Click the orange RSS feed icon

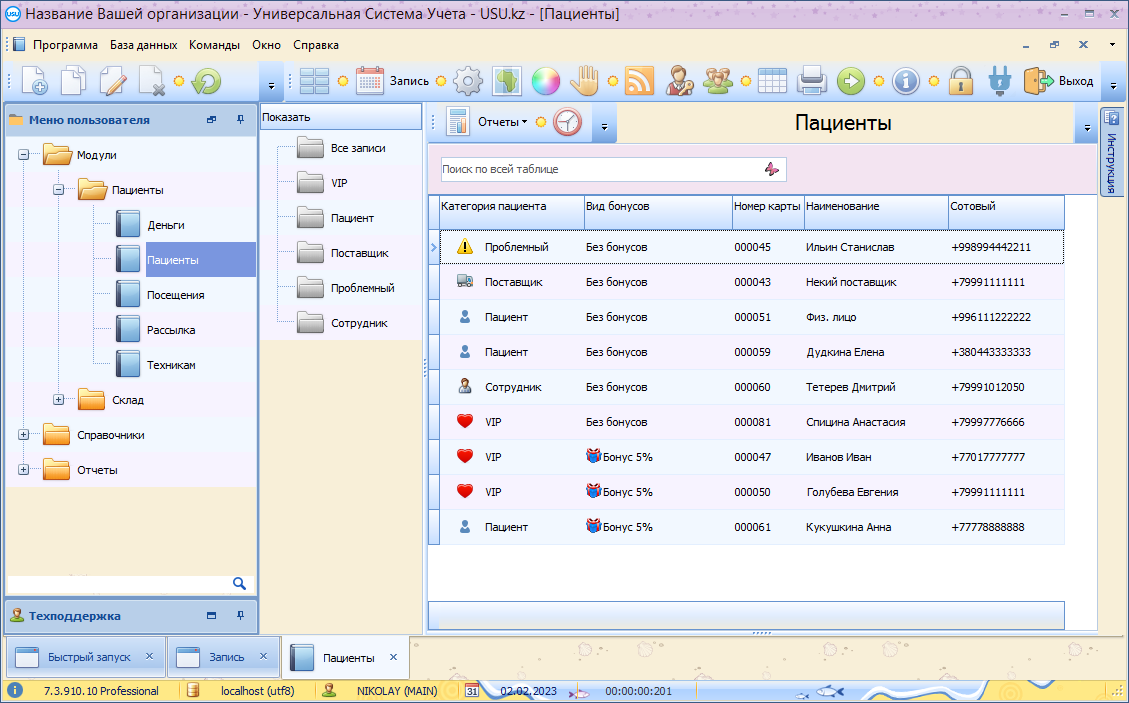[x=639, y=81]
